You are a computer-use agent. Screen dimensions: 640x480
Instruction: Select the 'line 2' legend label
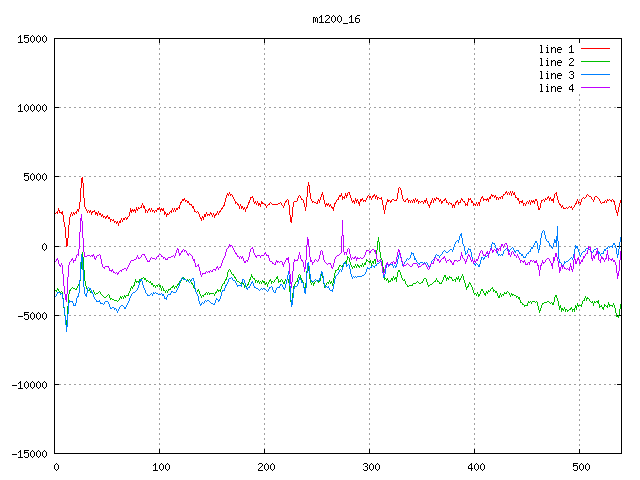coord(556,62)
